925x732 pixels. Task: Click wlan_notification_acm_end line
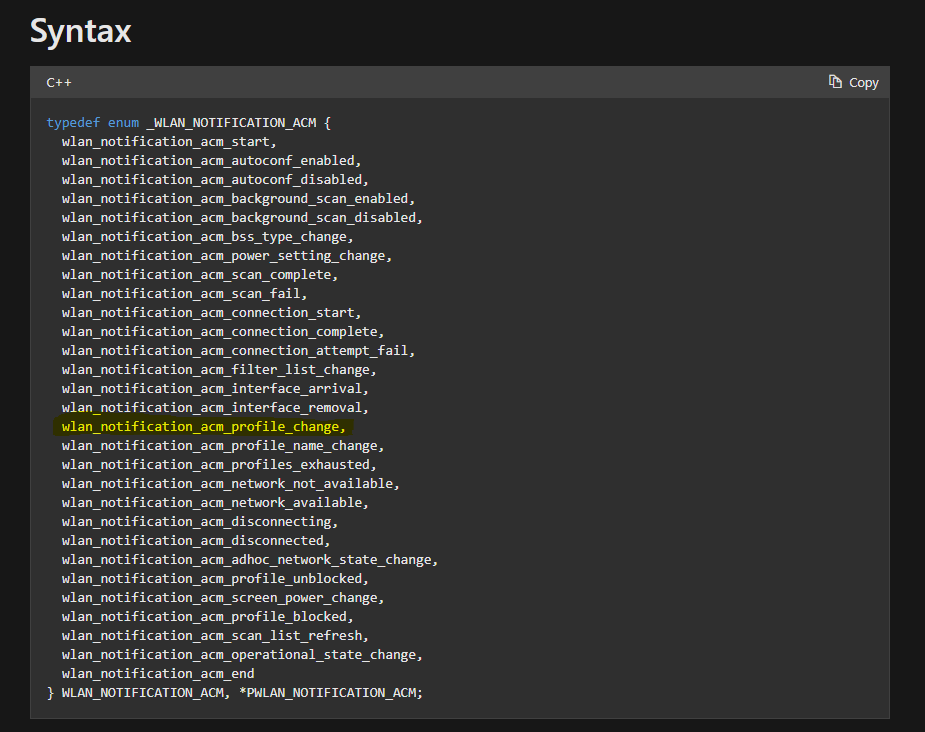click(x=158, y=674)
